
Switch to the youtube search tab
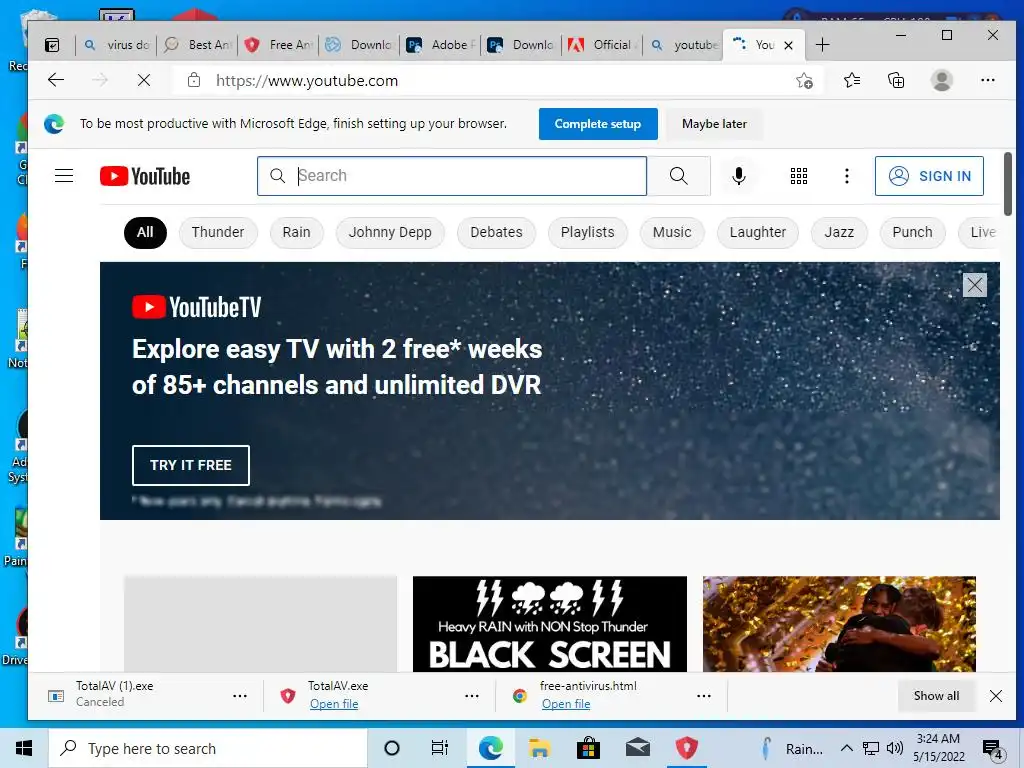(x=684, y=45)
